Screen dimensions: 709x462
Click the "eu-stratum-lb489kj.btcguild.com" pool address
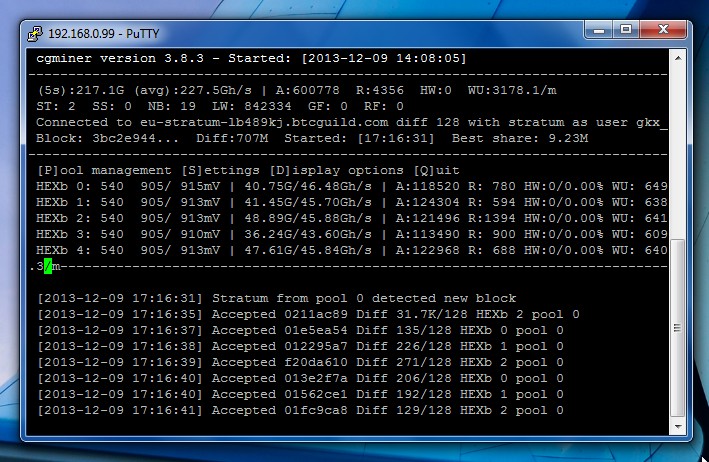(x=264, y=123)
